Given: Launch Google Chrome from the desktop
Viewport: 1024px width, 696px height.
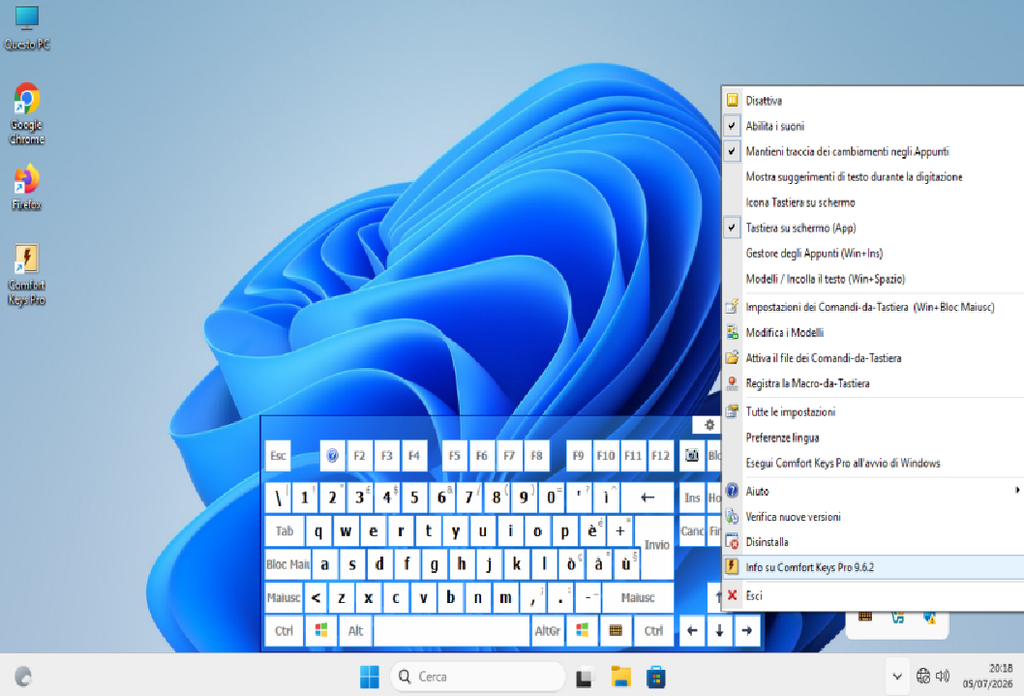Looking at the screenshot, I should 27,114.
